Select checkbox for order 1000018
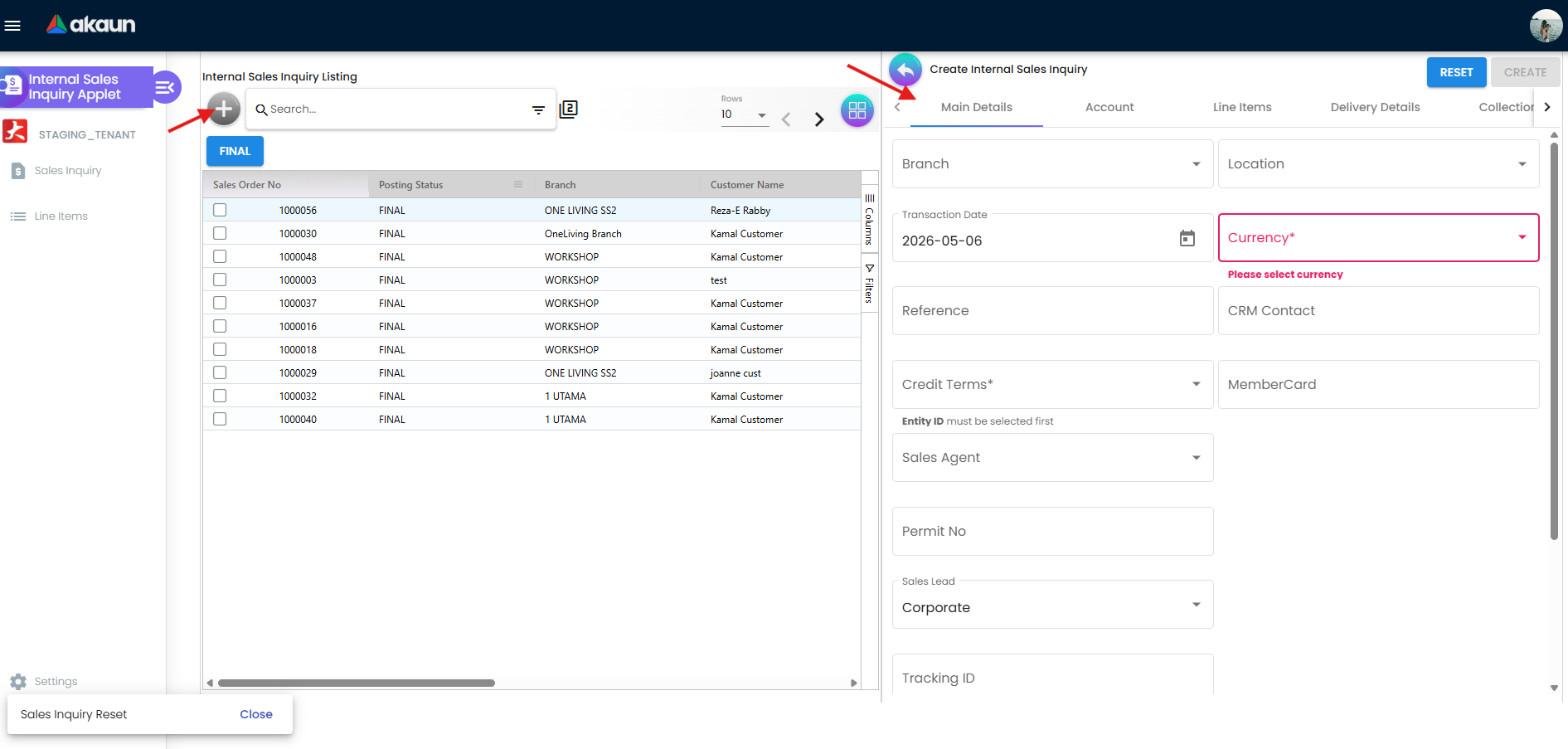 coord(220,349)
